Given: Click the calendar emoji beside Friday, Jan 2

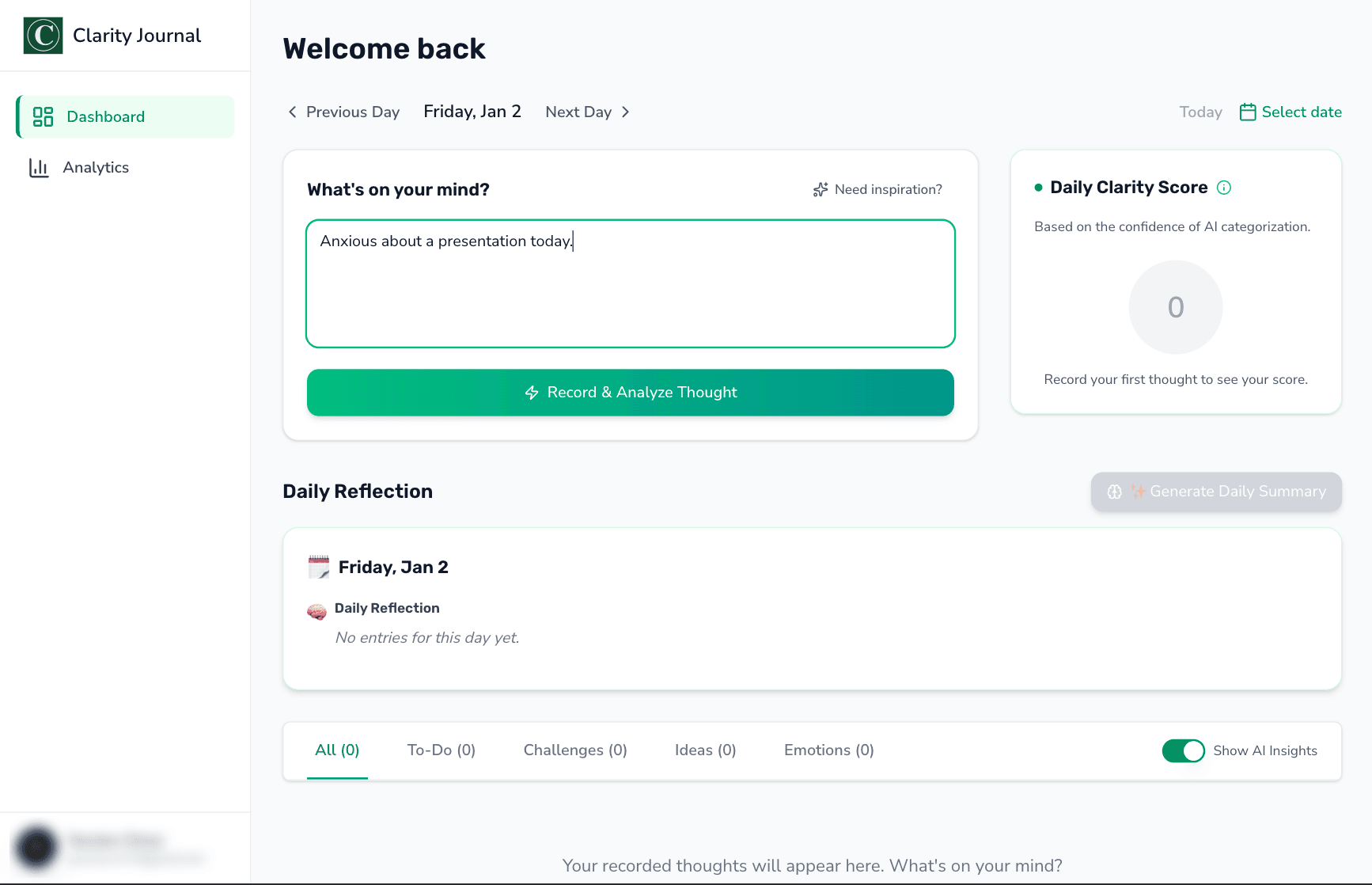Looking at the screenshot, I should coord(318,566).
